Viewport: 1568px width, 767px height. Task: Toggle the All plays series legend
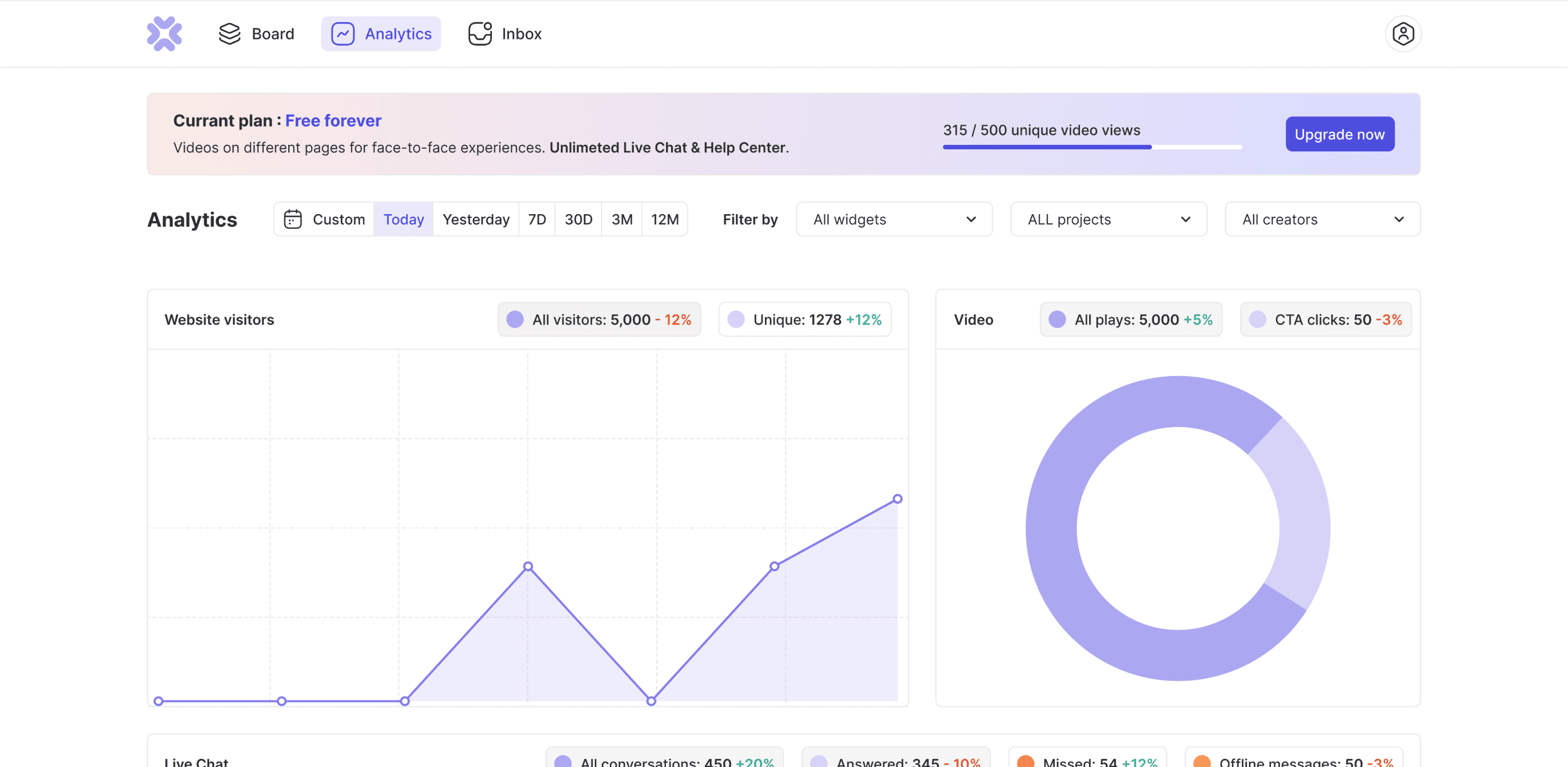(x=1131, y=319)
